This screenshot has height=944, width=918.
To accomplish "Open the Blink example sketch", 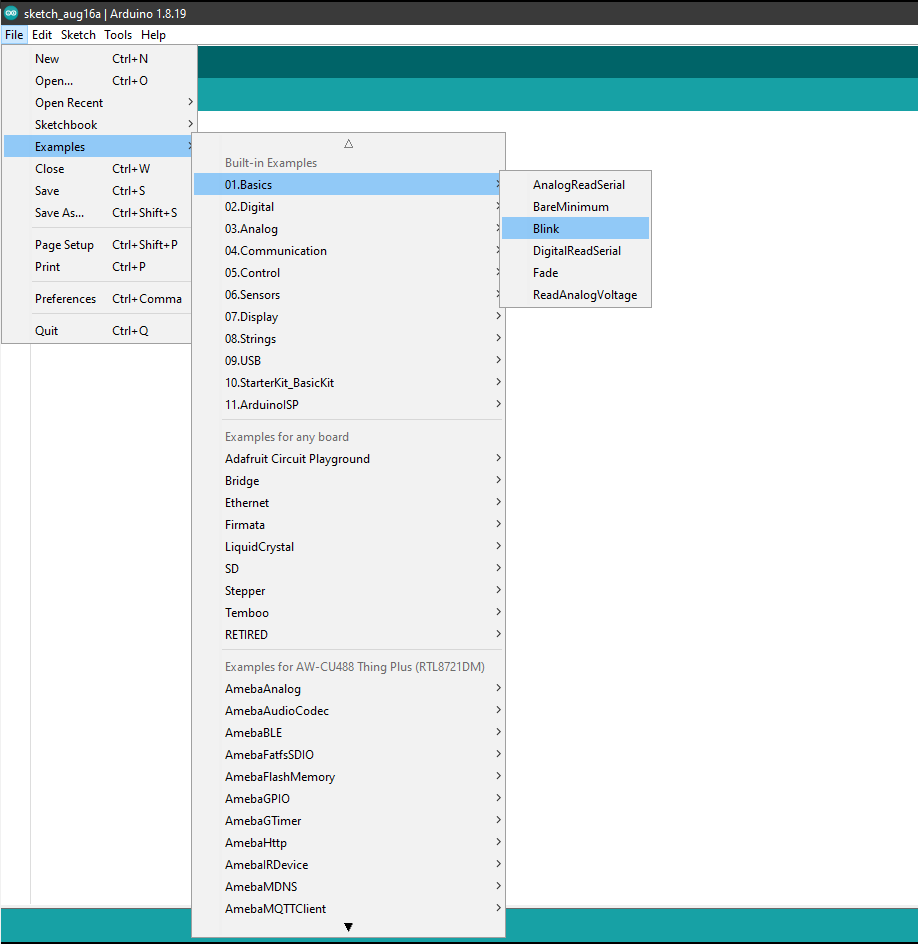I will point(575,229).
